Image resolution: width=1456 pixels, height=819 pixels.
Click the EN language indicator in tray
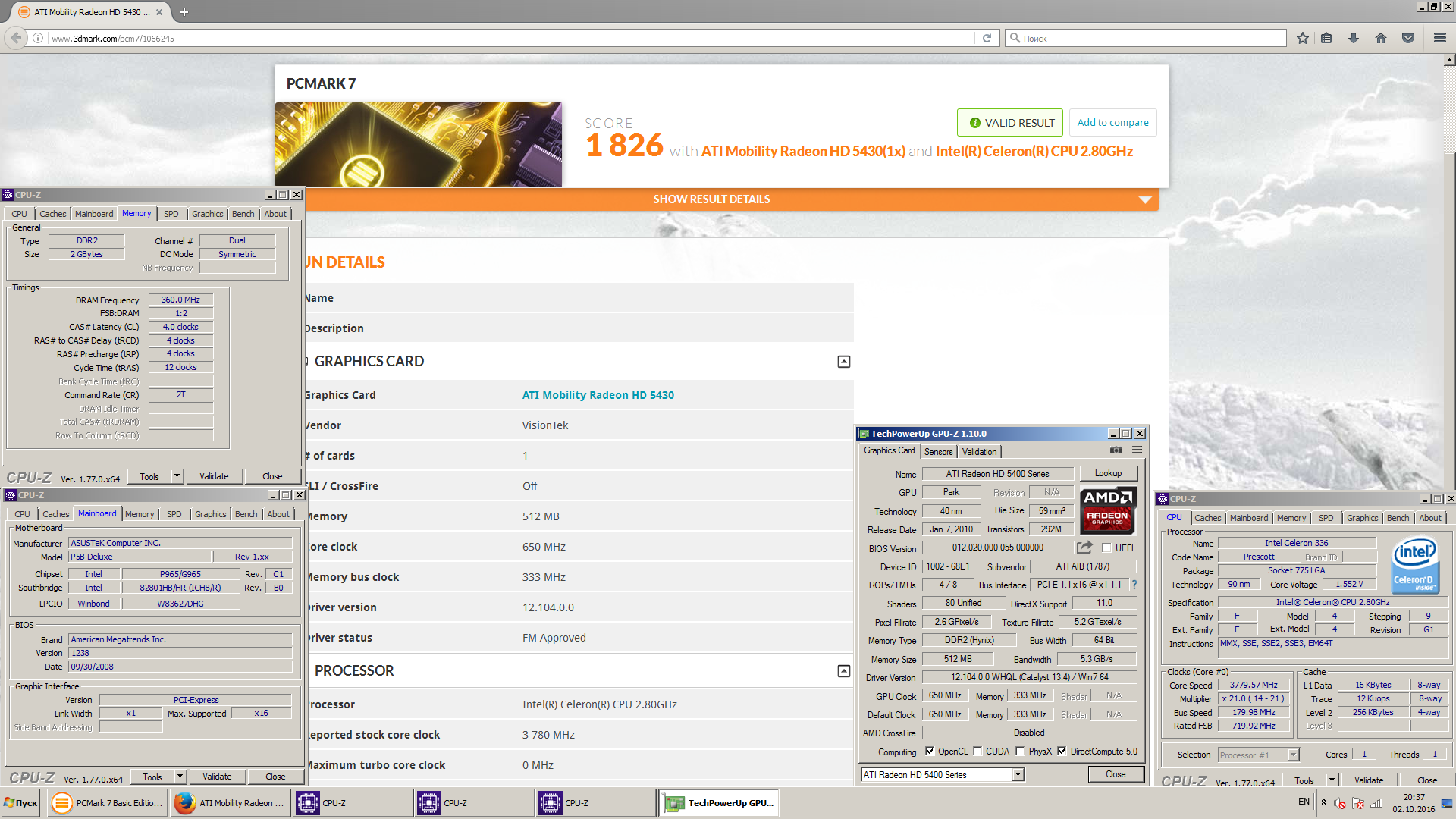point(1304,802)
